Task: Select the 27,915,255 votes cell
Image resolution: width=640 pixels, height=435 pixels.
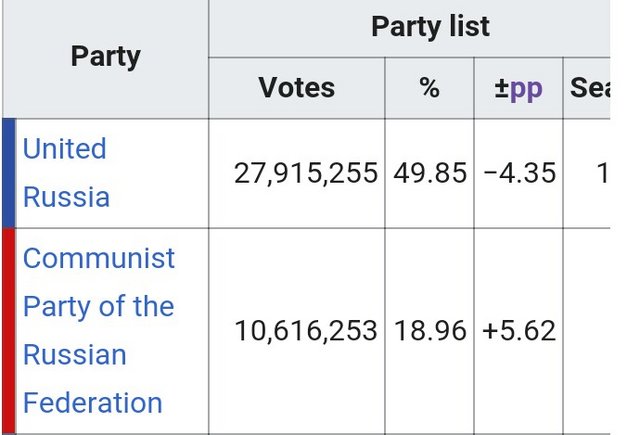Action: coord(297,173)
